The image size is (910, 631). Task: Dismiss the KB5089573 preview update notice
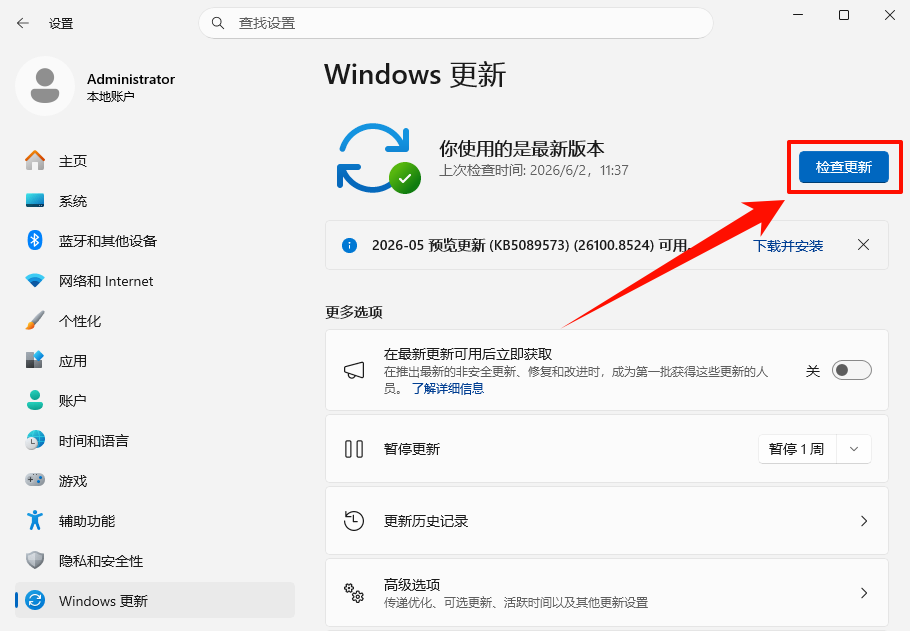click(x=864, y=245)
